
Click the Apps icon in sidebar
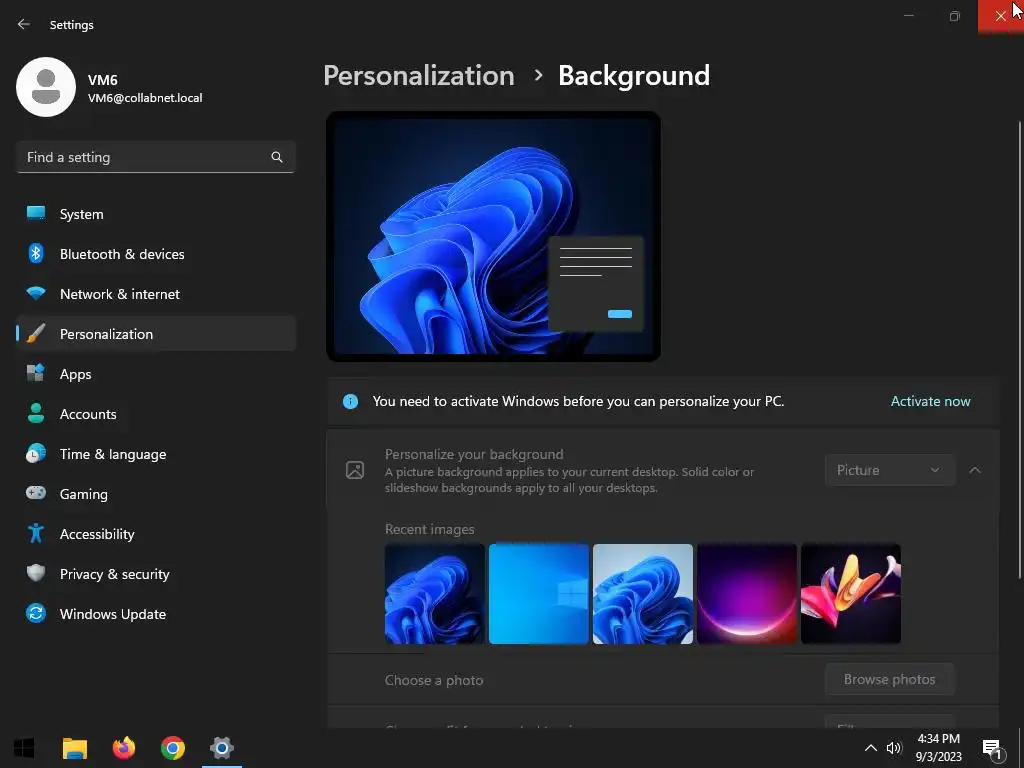(x=36, y=374)
